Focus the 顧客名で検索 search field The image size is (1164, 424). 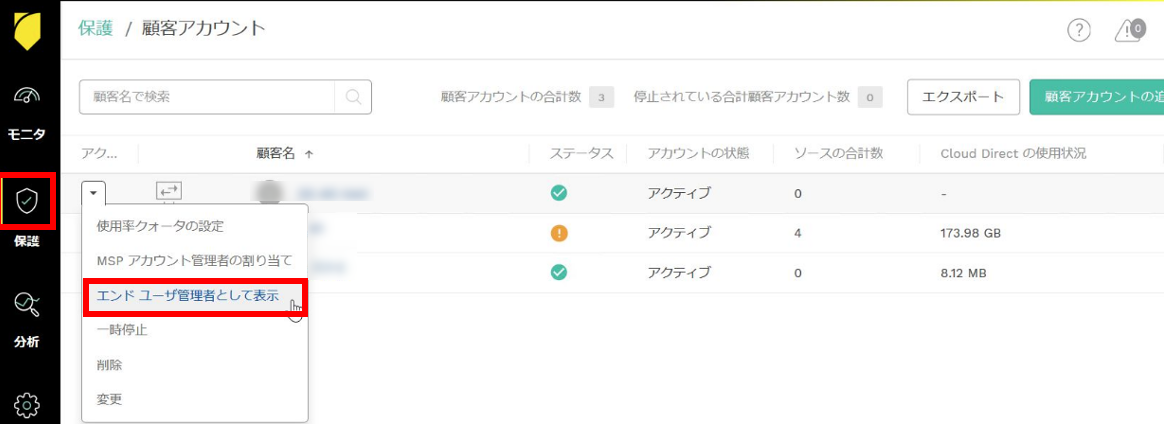click(x=207, y=97)
